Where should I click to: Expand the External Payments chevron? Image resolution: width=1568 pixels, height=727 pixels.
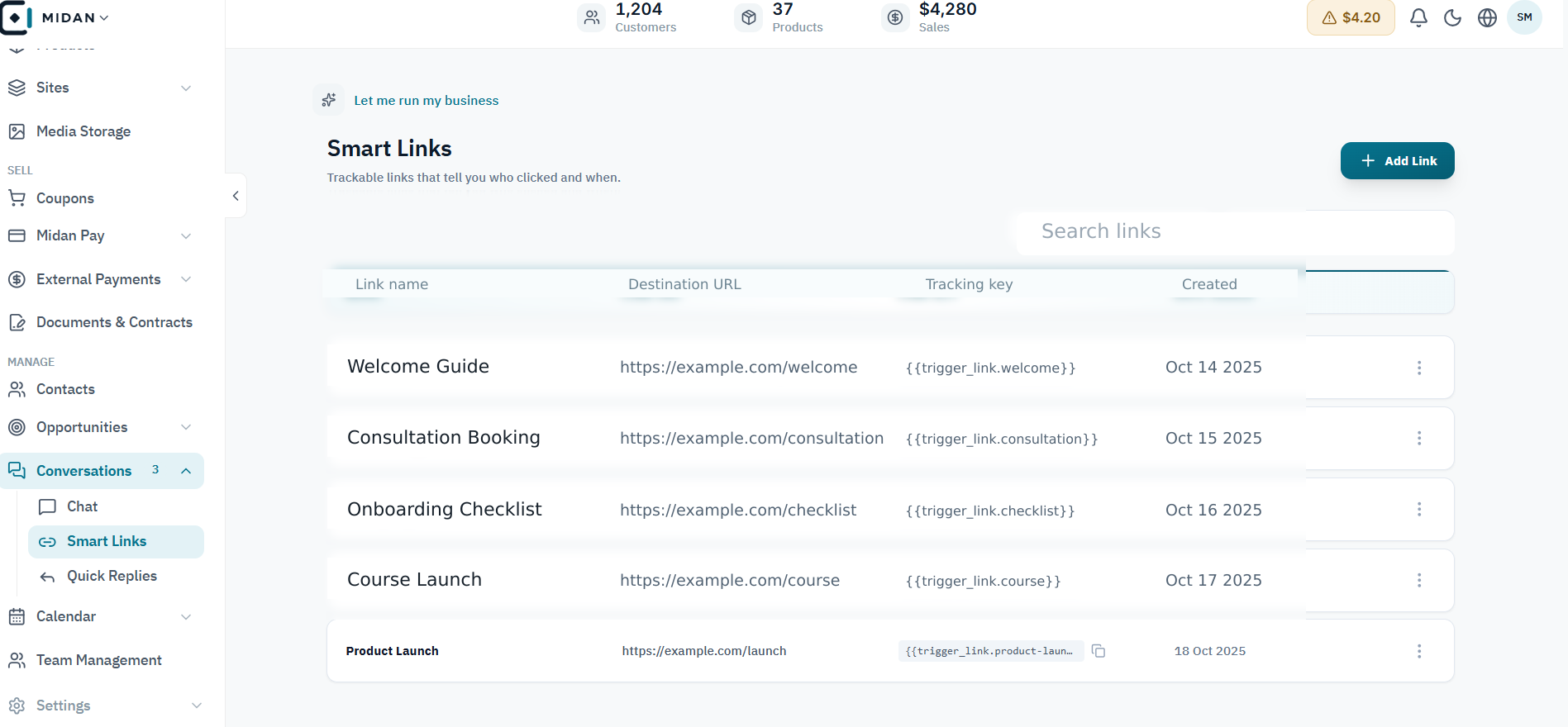tap(186, 279)
